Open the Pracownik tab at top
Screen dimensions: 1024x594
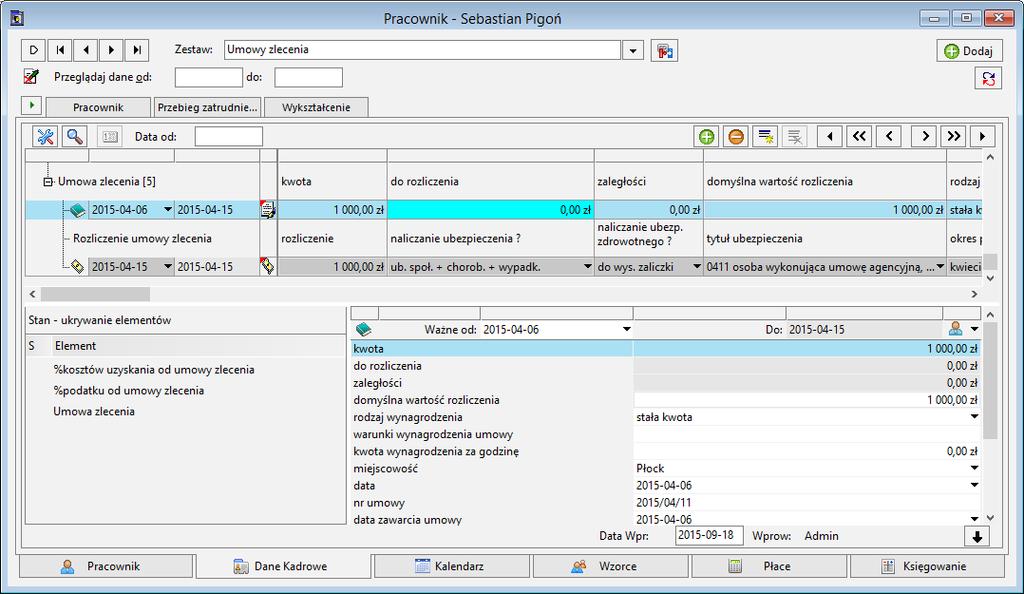98,107
